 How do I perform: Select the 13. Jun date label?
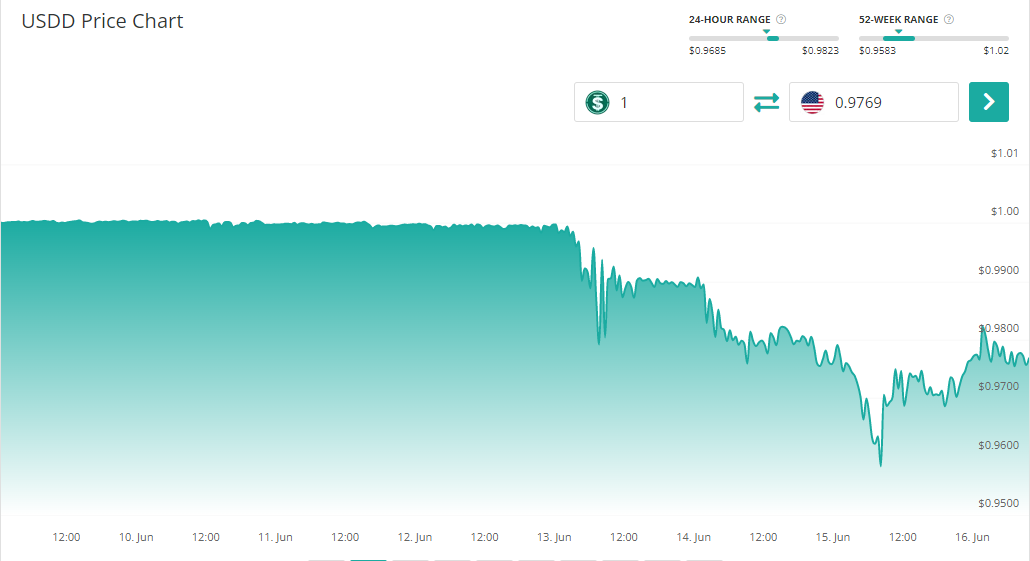click(553, 537)
